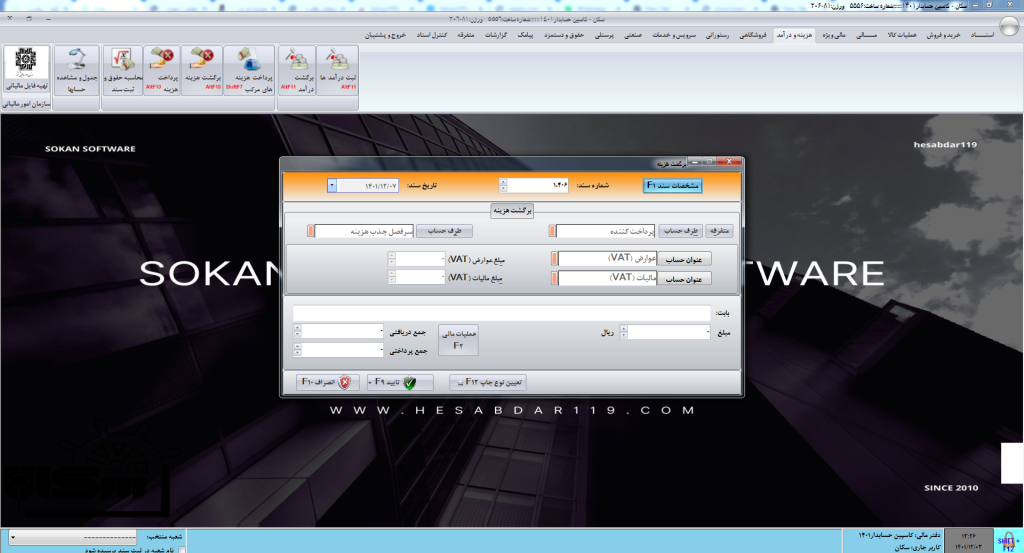Close the برگشت هزینه dialog window
The width and height of the screenshot is (1024, 553).
(x=729, y=161)
